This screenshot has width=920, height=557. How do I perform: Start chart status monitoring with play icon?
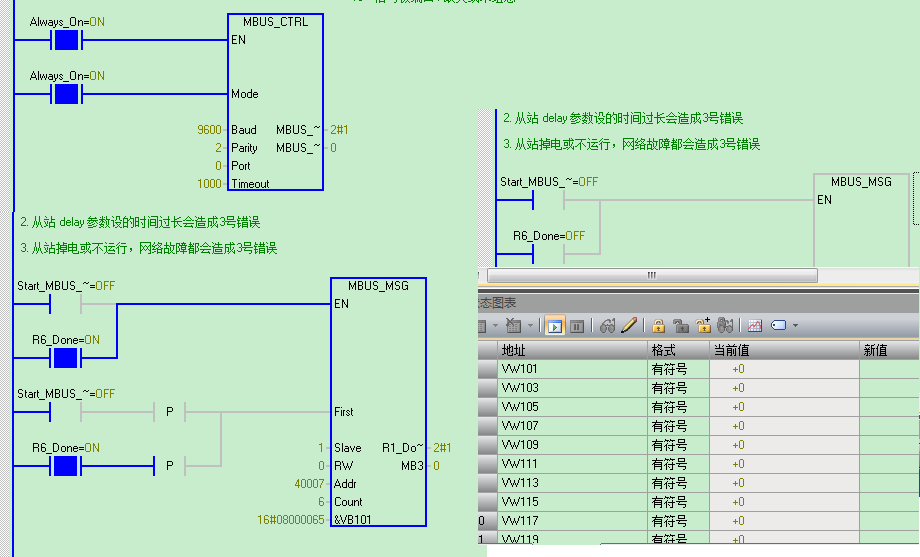coord(554,325)
